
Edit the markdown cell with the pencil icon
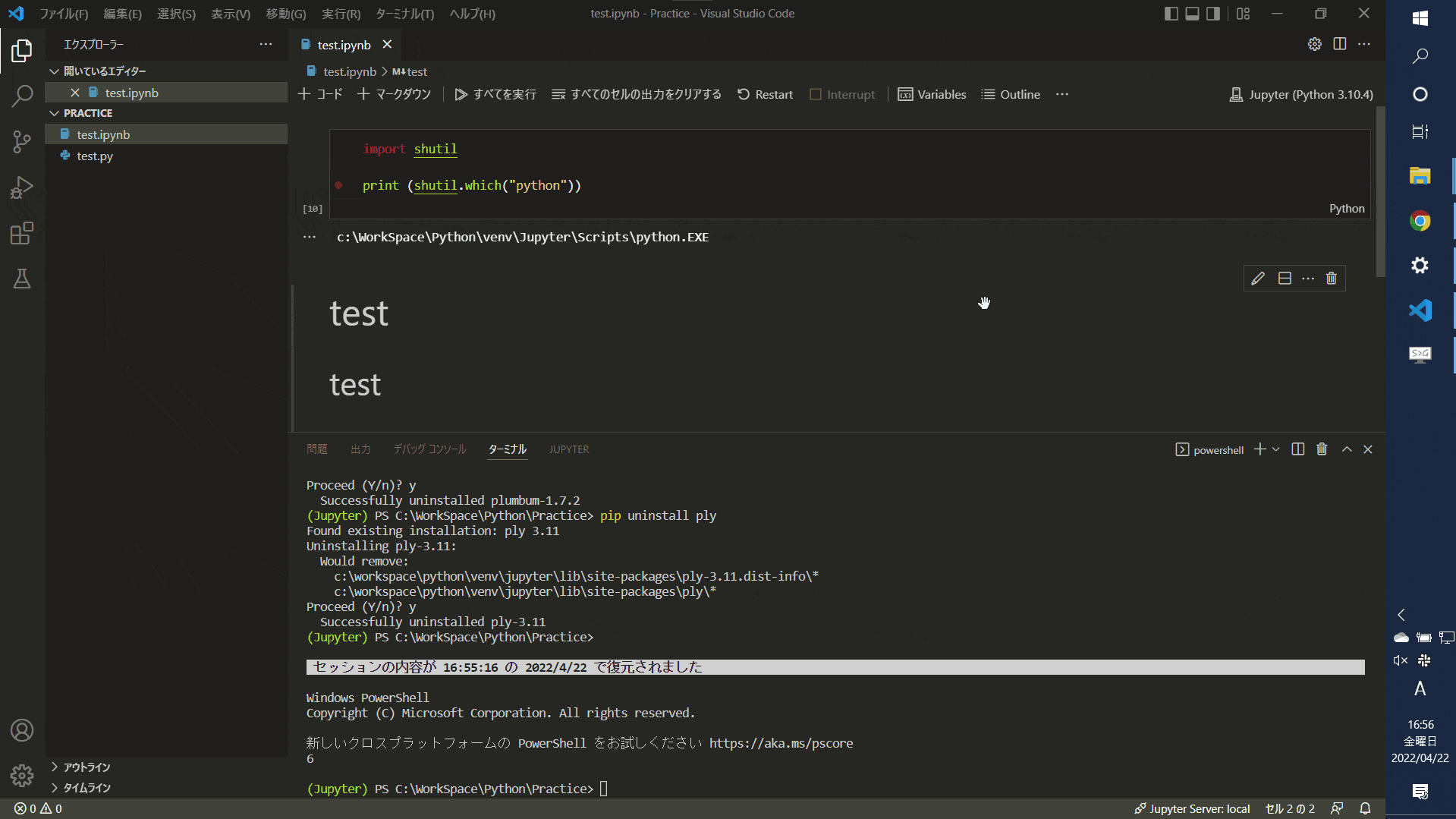click(1257, 278)
